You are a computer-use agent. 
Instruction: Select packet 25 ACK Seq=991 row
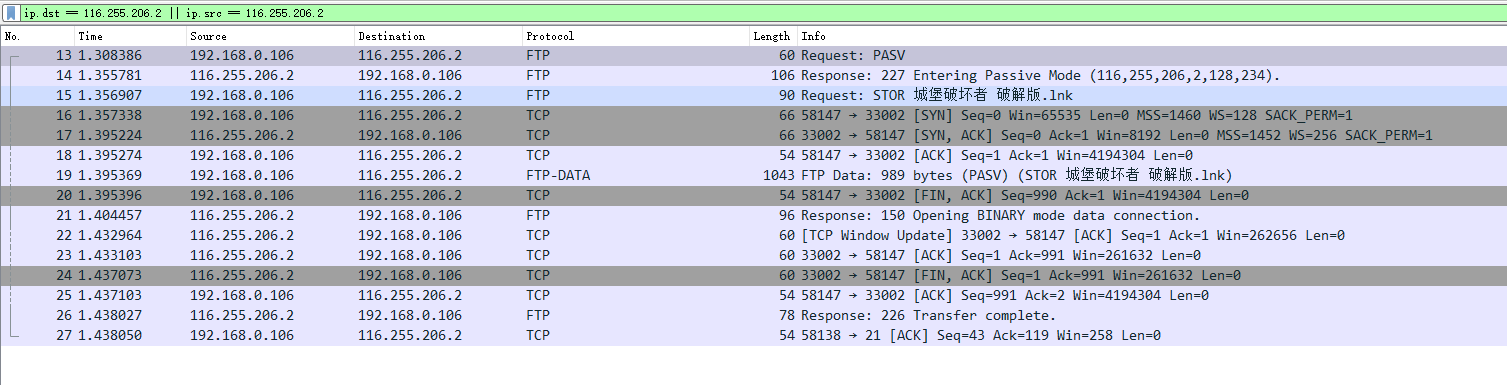[x=754, y=295]
